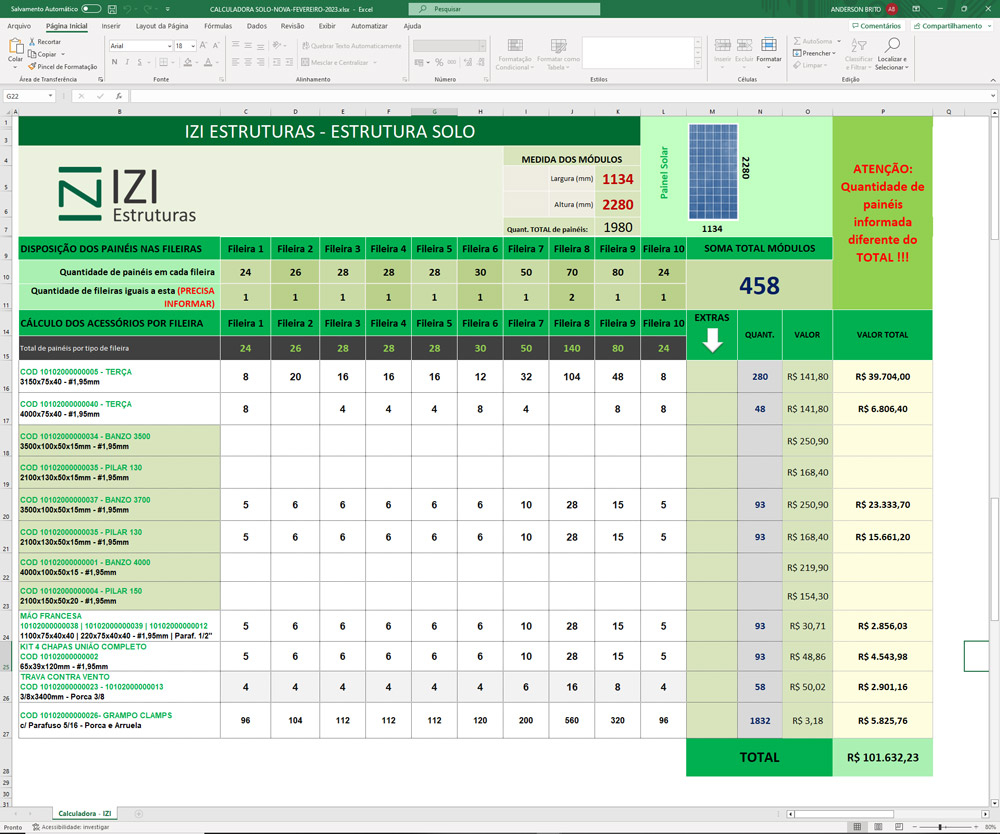Open Customize Quick Access Toolbar dropdown
Image resolution: width=1000 pixels, height=834 pixels.
(x=168, y=9)
